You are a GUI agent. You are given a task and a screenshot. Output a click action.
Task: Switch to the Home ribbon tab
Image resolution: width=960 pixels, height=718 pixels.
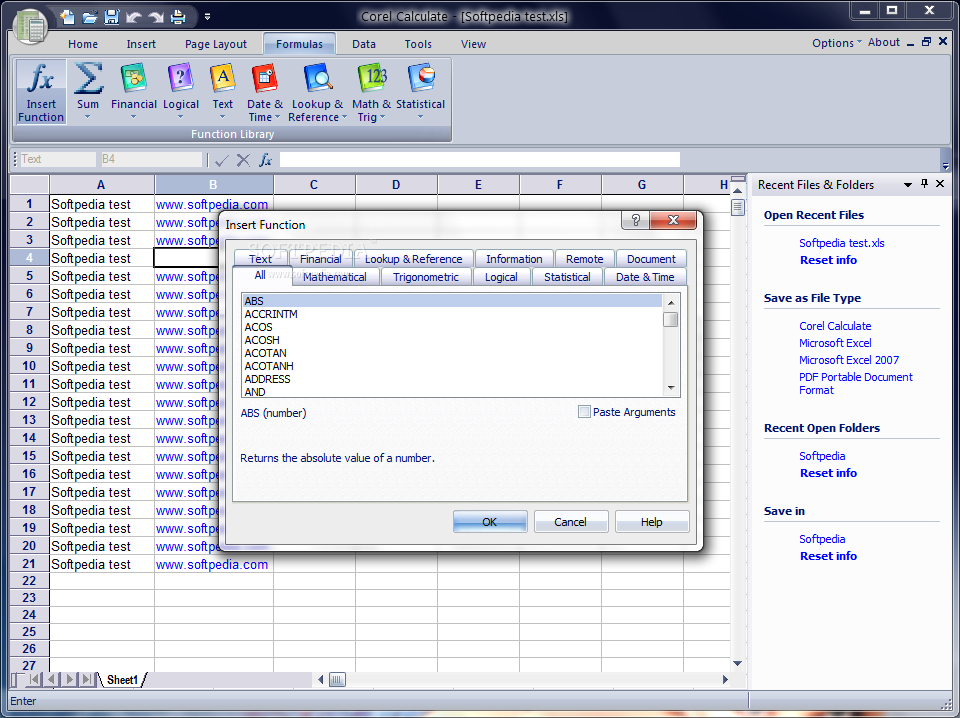tap(83, 44)
